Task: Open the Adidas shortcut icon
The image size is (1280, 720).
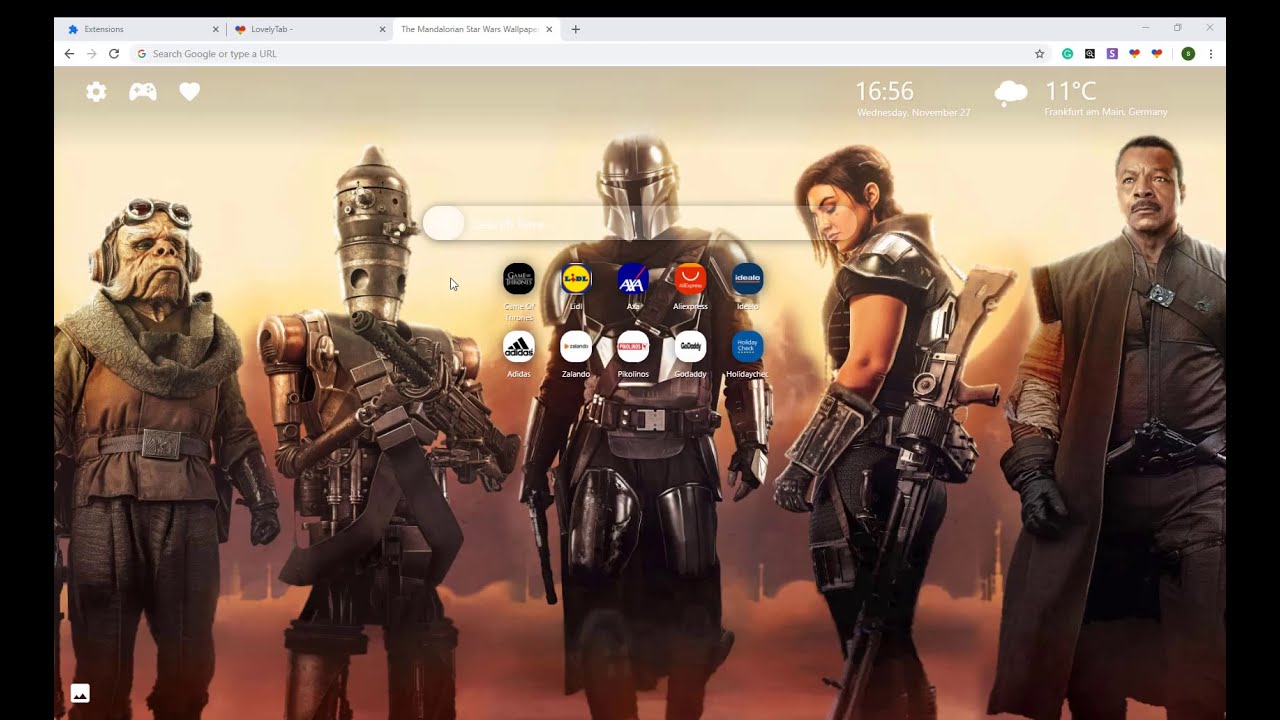Action: pyautogui.click(x=519, y=347)
